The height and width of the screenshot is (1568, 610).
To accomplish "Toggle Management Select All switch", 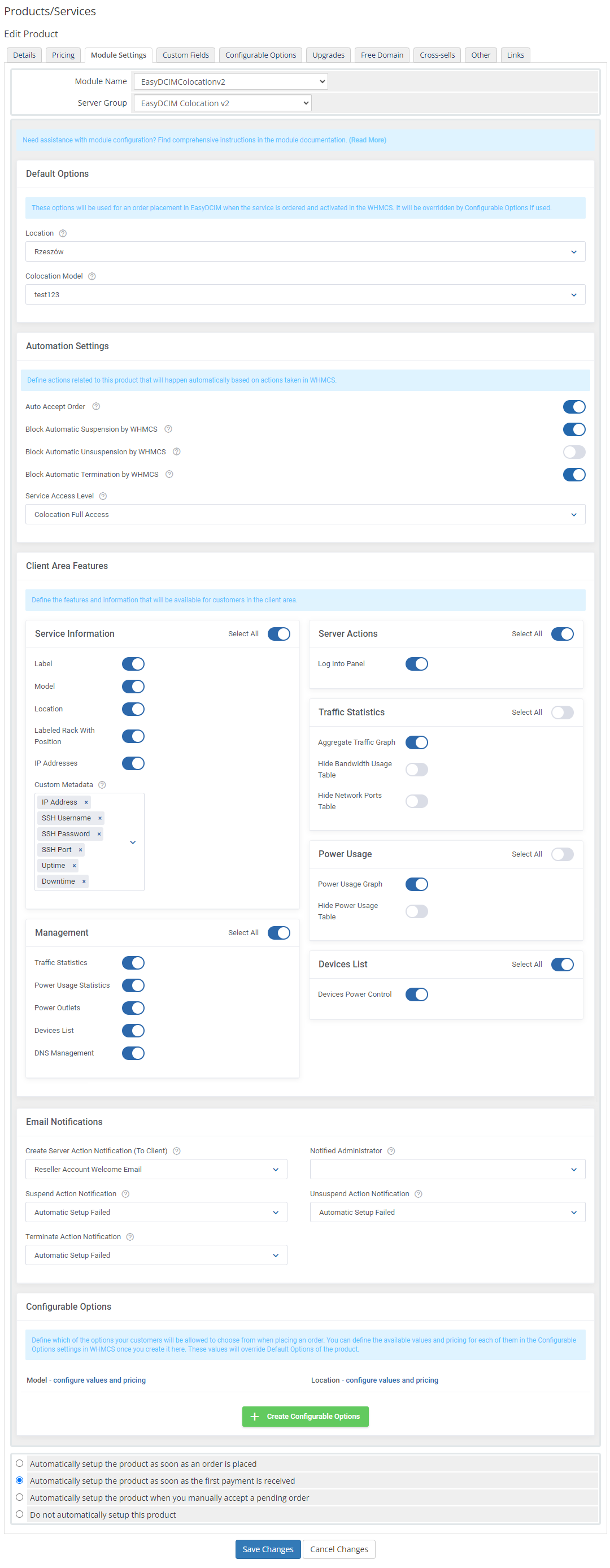I will [278, 932].
